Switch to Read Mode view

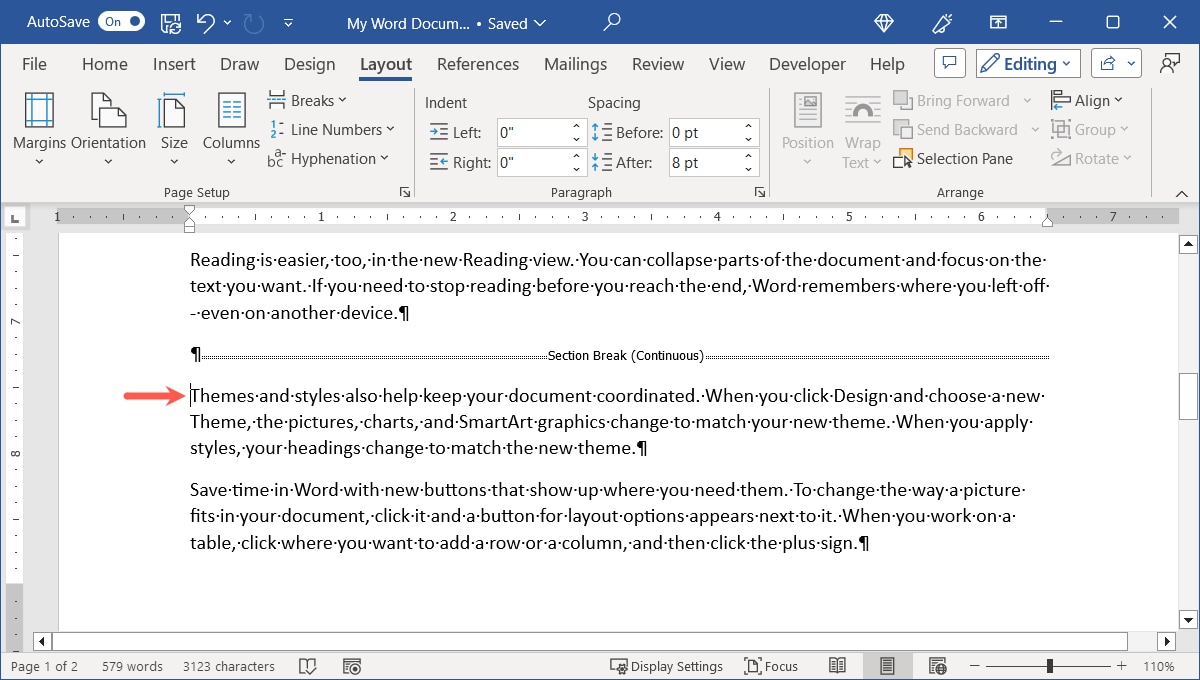[x=837, y=665]
